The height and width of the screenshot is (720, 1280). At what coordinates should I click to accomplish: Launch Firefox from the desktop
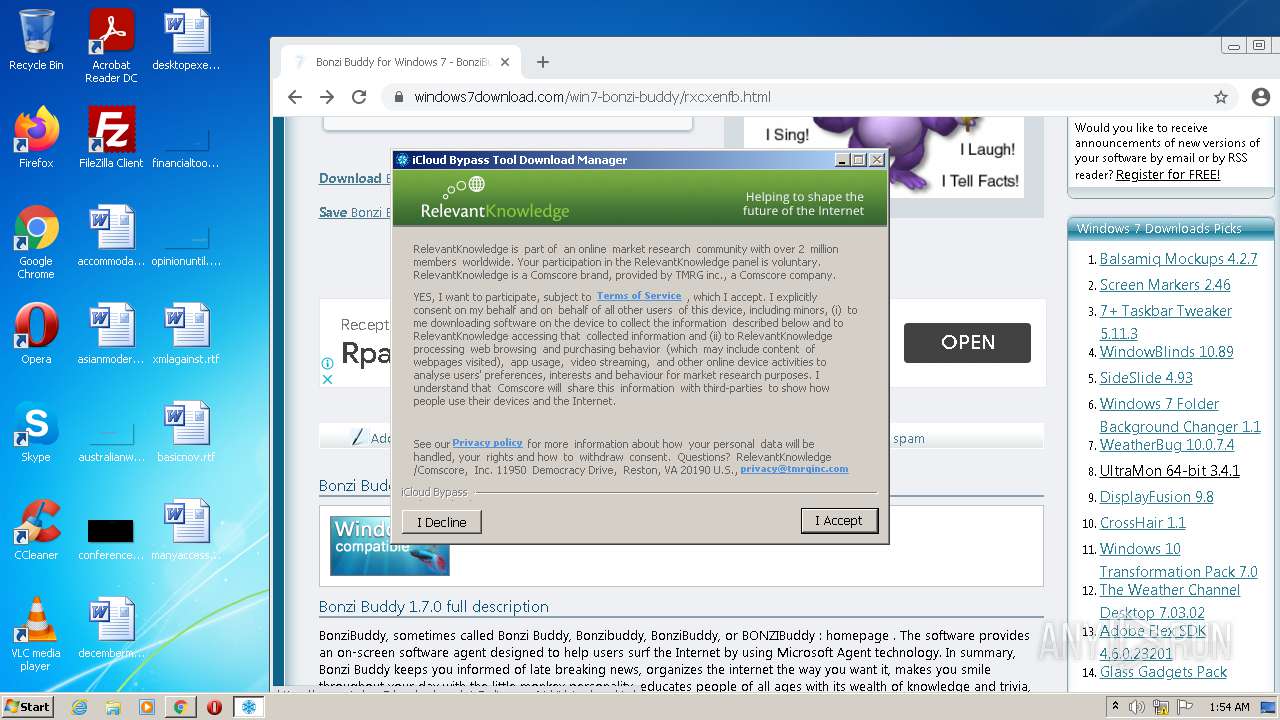[36, 138]
